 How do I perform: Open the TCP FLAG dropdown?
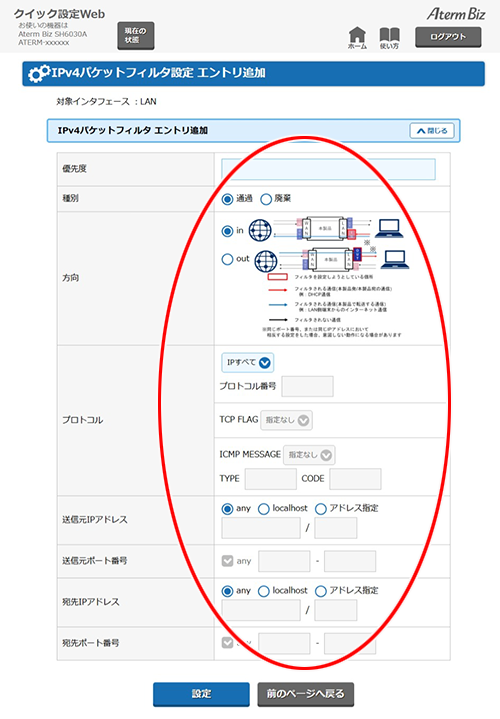(x=287, y=420)
